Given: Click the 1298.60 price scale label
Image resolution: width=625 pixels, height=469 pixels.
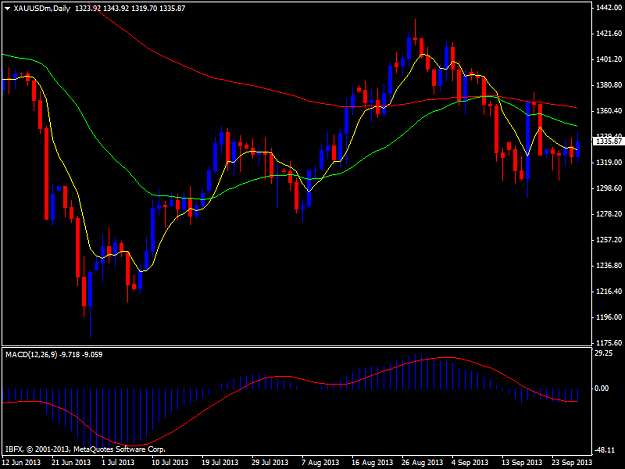Looking at the screenshot, I should tap(609, 188).
